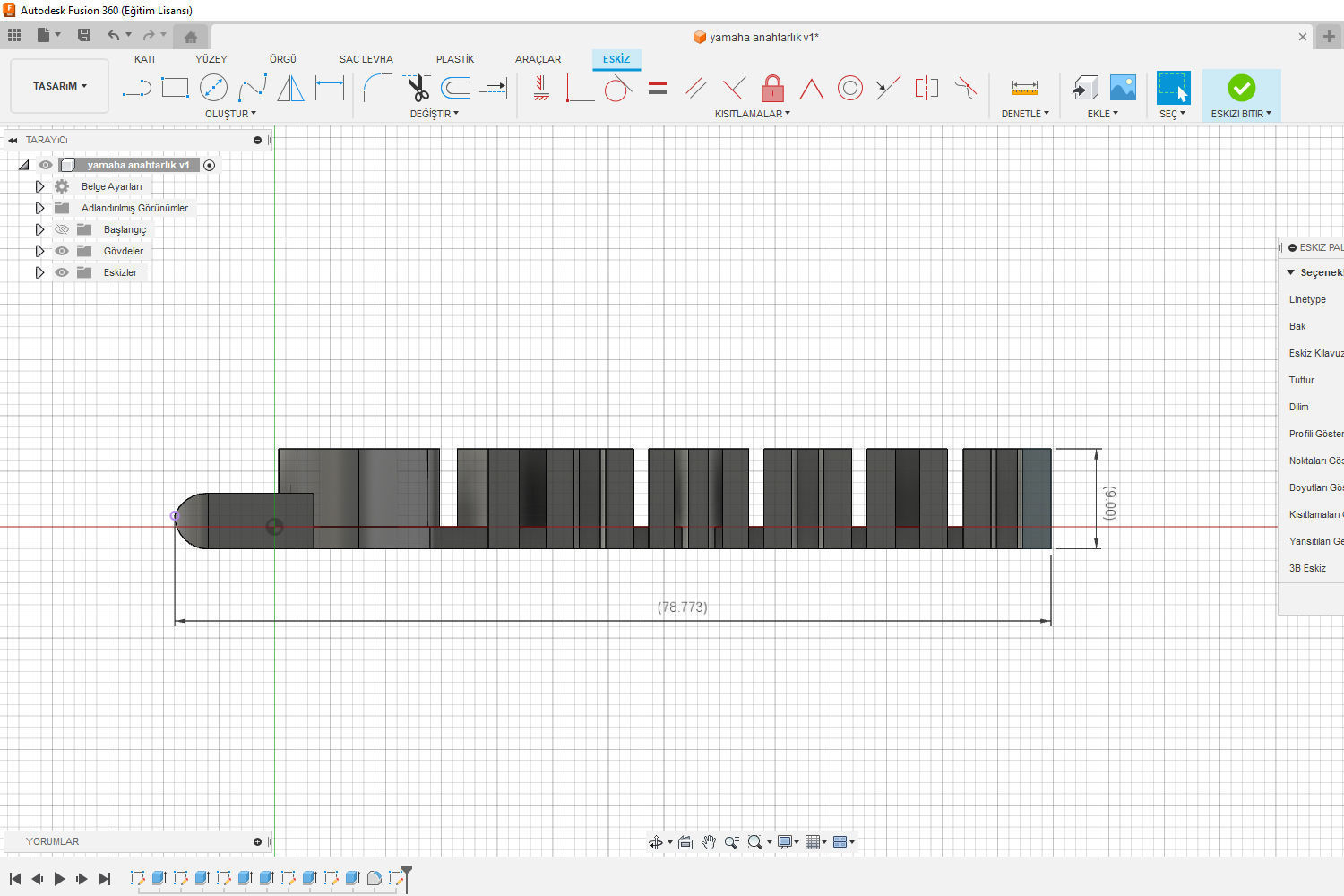Collapse the yamaha anahtarlık v1 root node

tap(23, 165)
